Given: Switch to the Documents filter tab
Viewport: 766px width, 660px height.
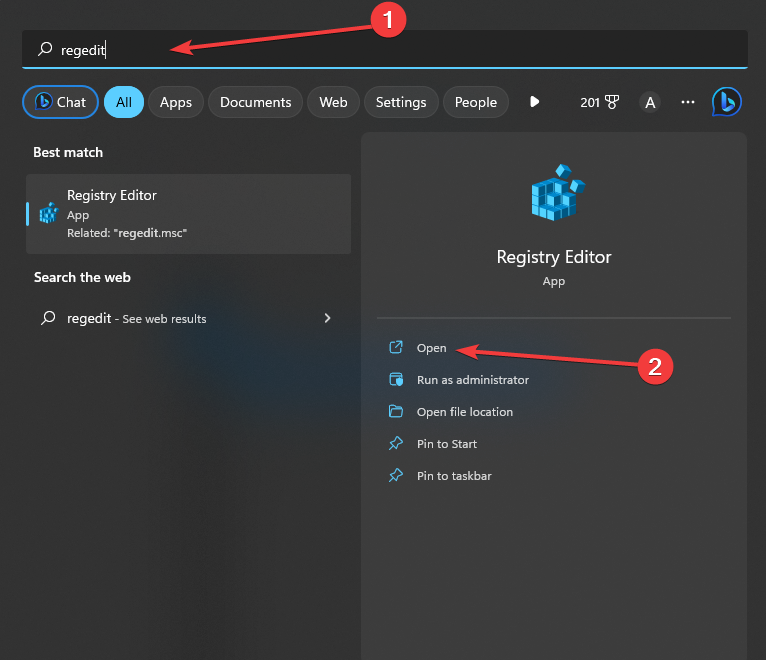Looking at the screenshot, I should click(255, 102).
